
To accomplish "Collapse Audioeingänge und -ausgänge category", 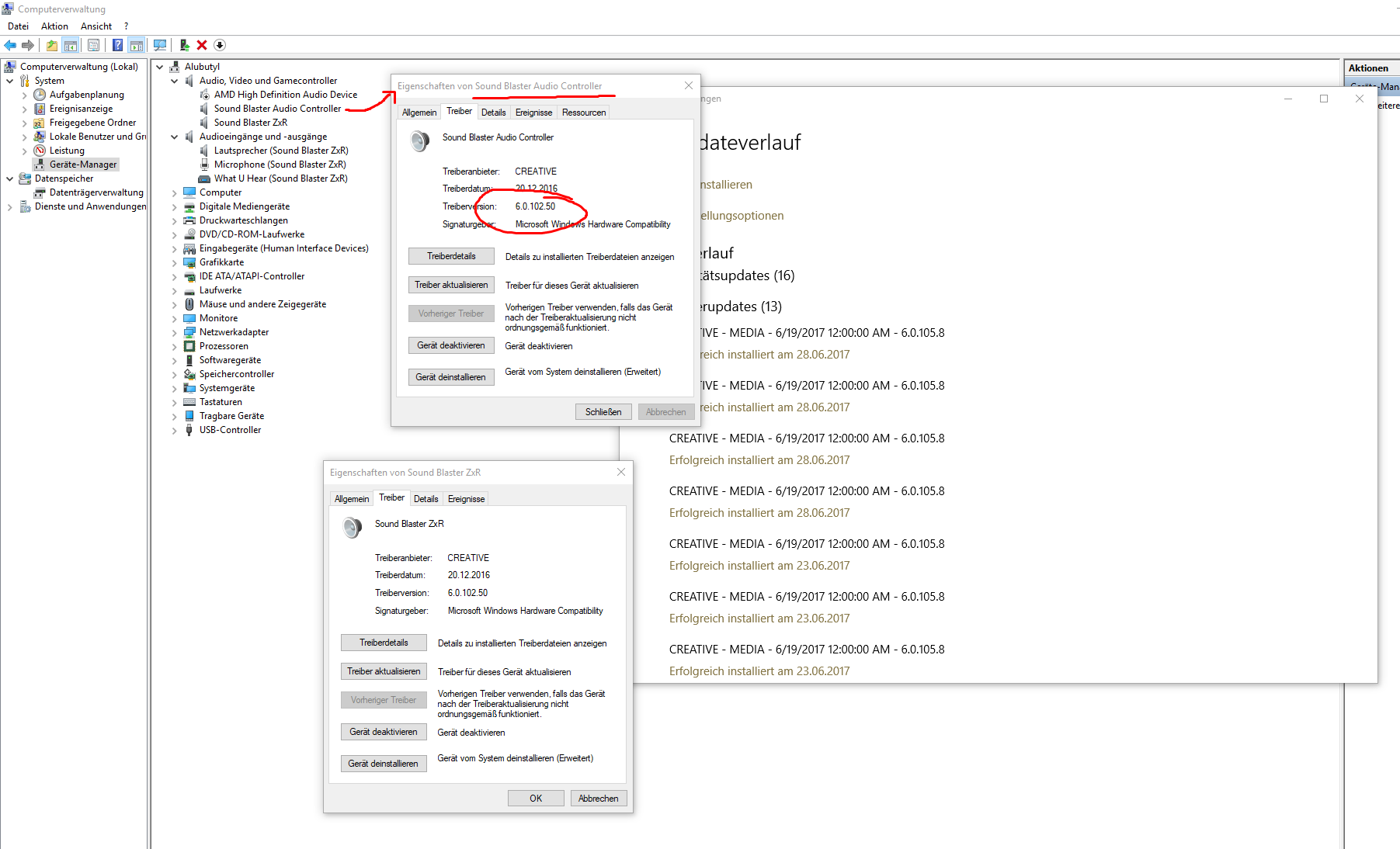I will point(175,137).
